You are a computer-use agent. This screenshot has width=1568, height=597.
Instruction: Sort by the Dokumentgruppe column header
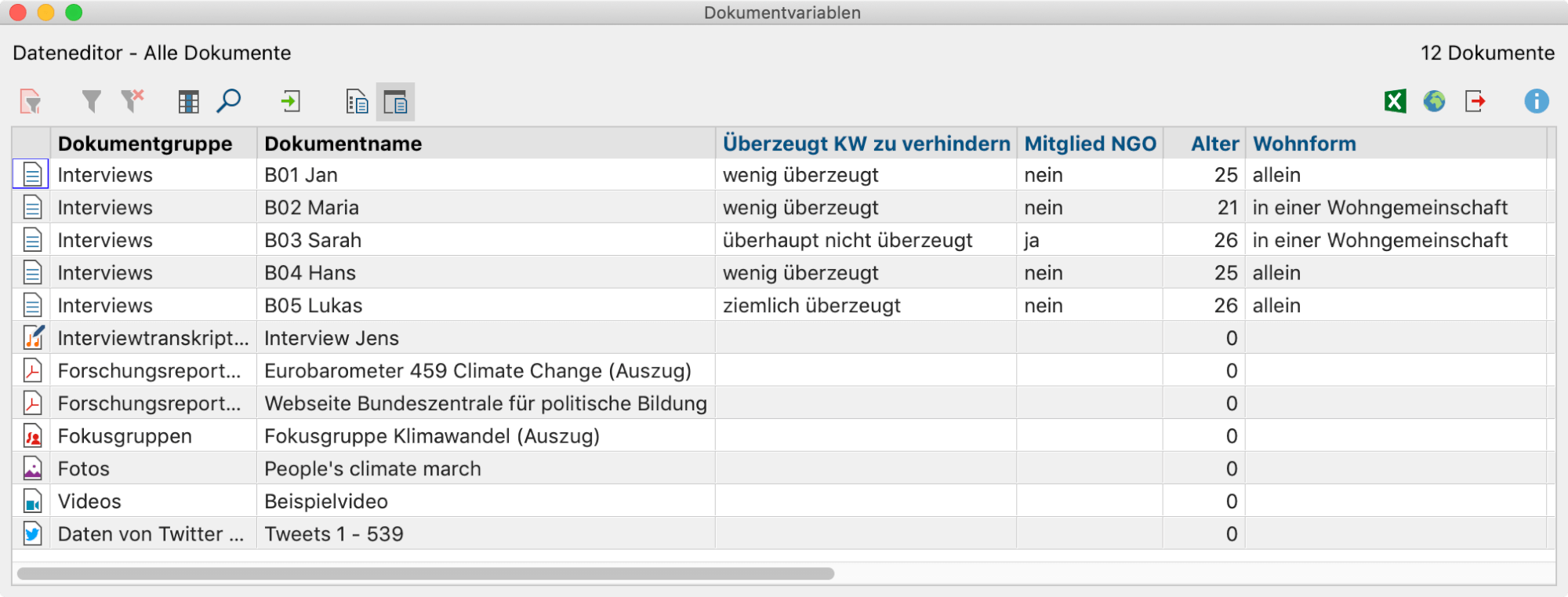coord(154,144)
